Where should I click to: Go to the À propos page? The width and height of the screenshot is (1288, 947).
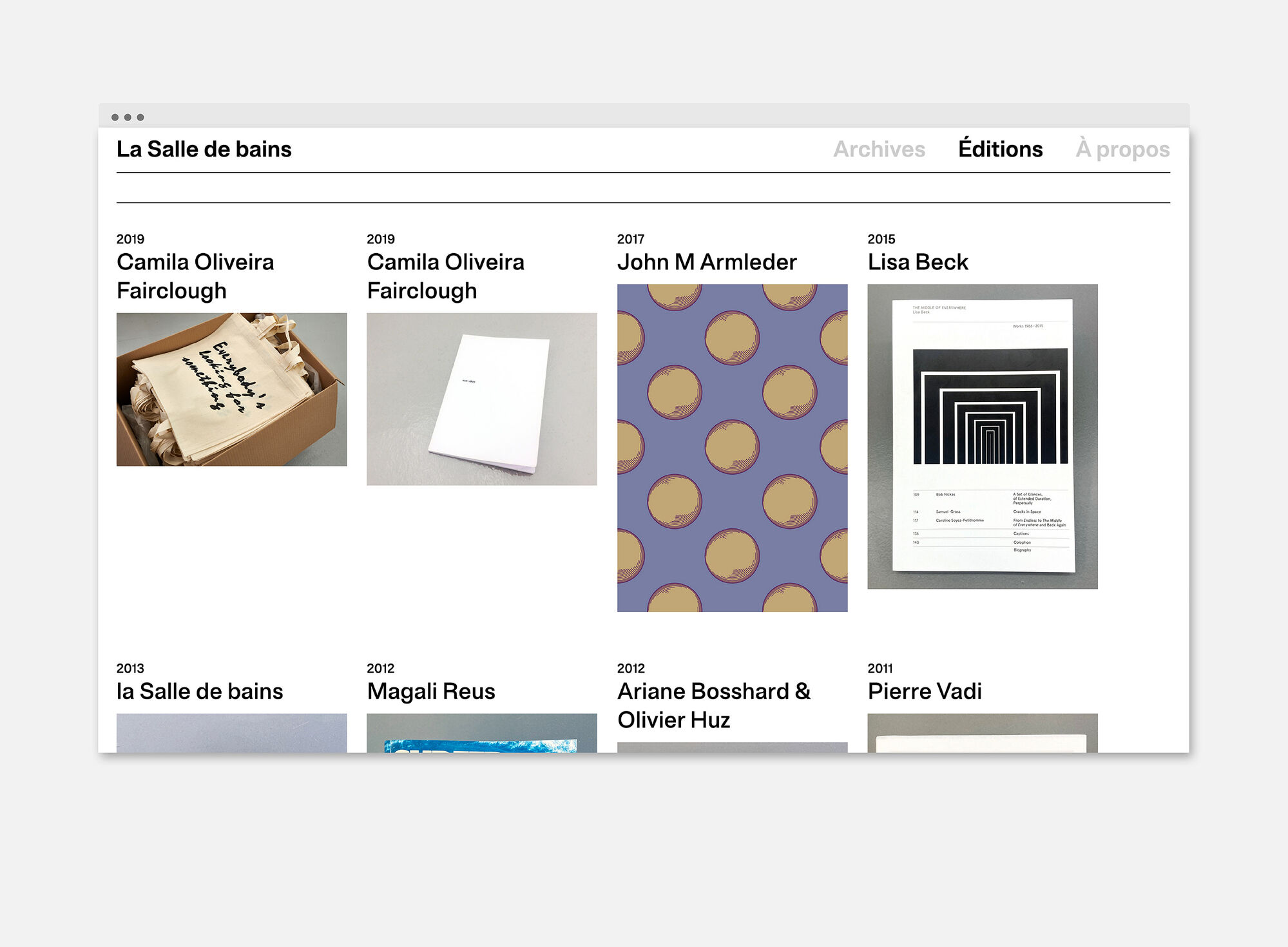pyautogui.click(x=1122, y=149)
